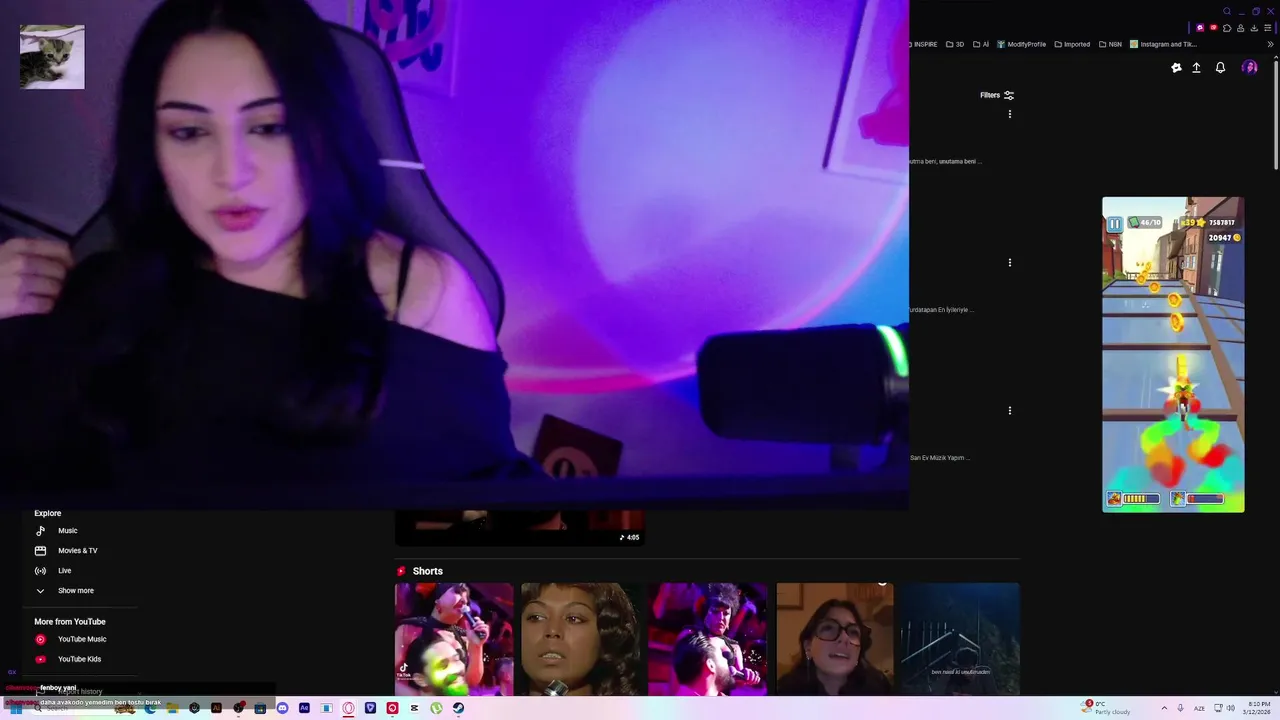This screenshot has width=1280, height=720.
Task: Click the red extension icon in toolbar
Action: pyautogui.click(x=1214, y=28)
